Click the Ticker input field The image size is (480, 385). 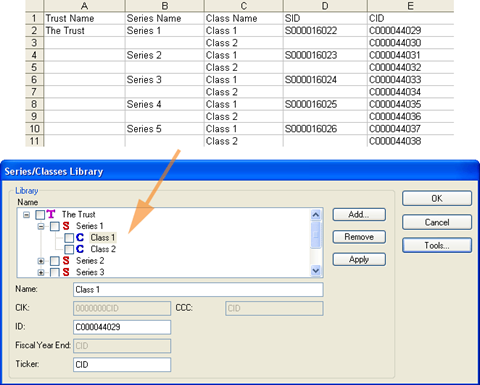click(x=122, y=364)
